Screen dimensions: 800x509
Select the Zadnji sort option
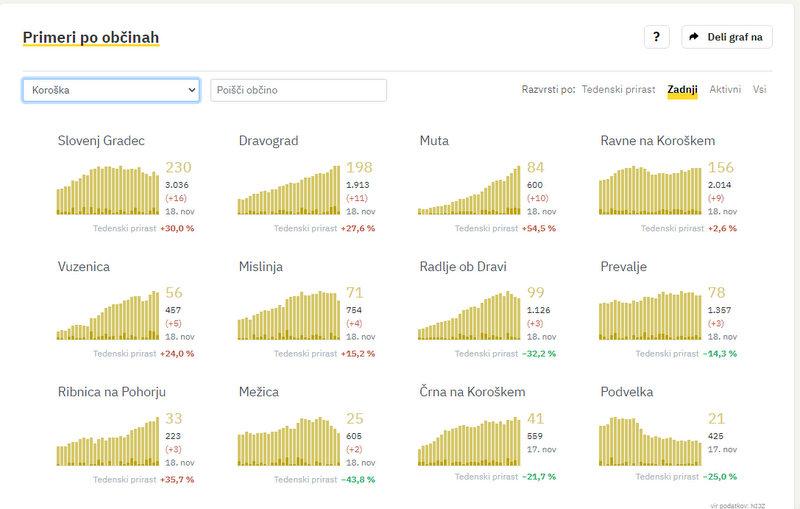point(683,89)
